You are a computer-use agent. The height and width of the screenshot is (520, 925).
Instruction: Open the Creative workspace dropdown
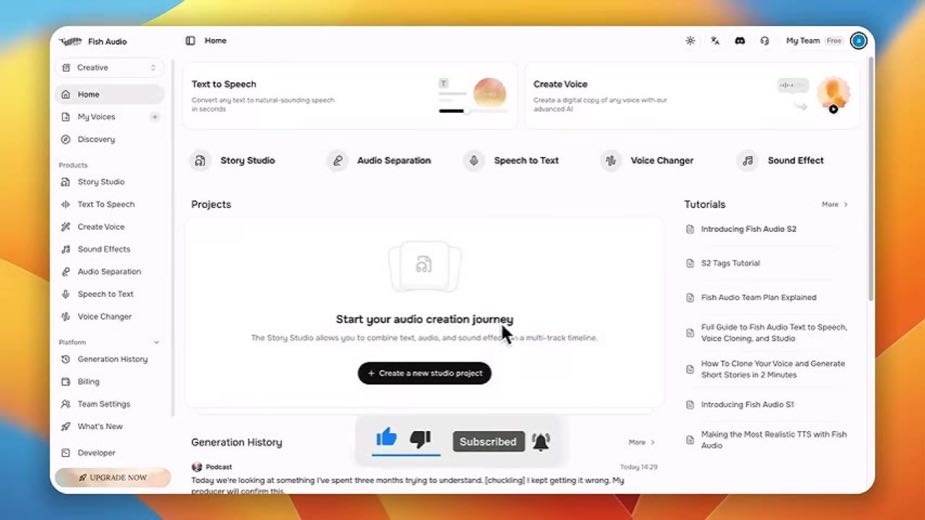point(109,67)
